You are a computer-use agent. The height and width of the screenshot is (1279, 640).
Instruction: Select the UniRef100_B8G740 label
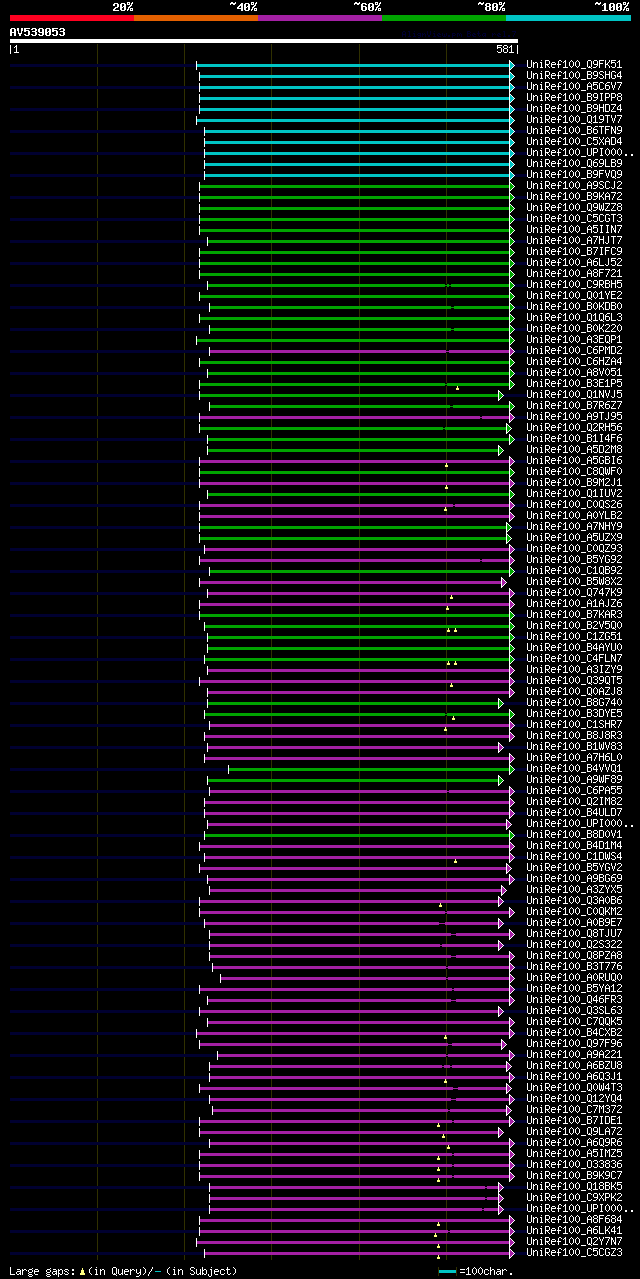[x=574, y=702]
